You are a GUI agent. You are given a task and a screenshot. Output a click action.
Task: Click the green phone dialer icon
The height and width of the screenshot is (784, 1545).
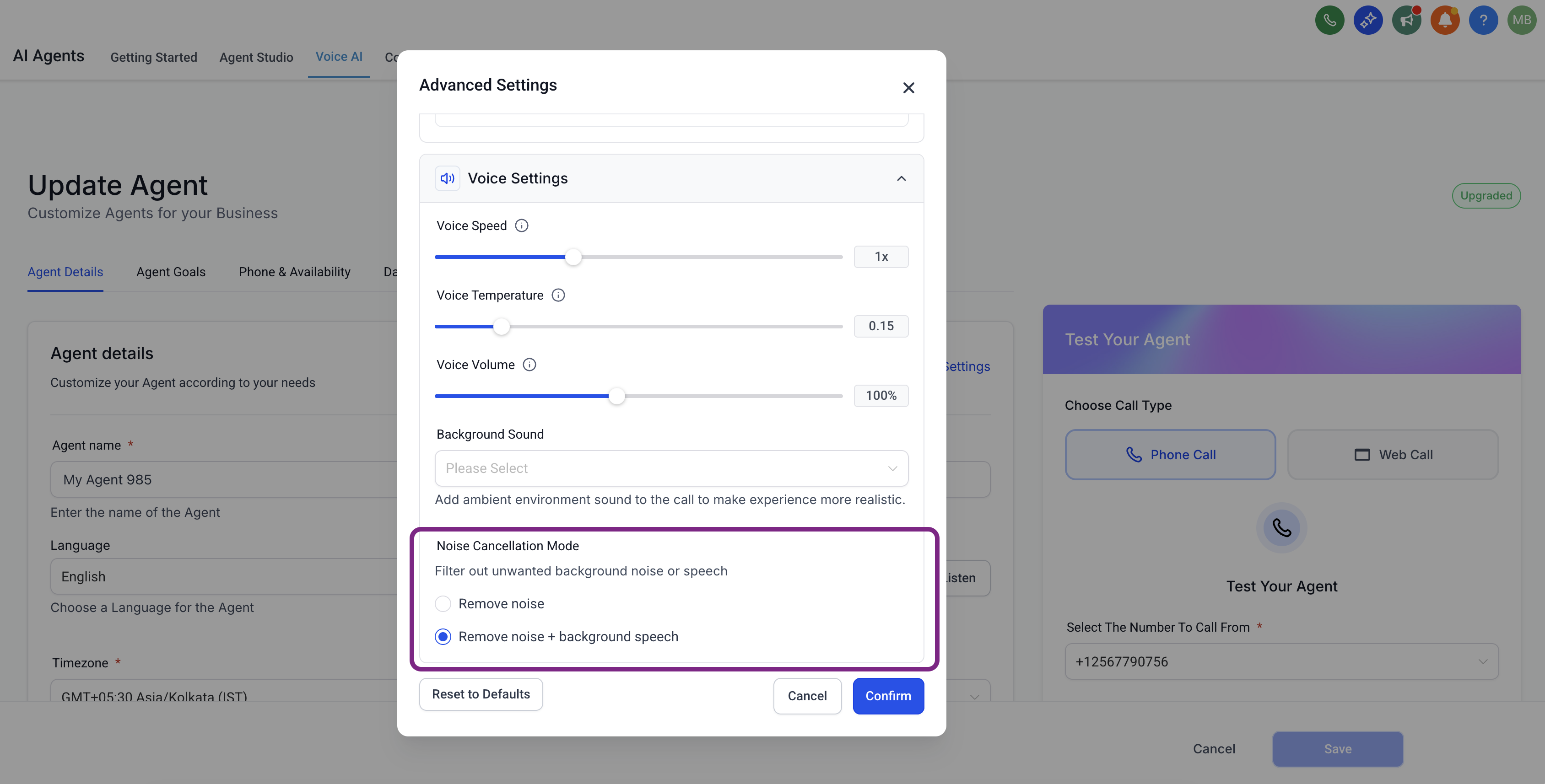(x=1329, y=21)
